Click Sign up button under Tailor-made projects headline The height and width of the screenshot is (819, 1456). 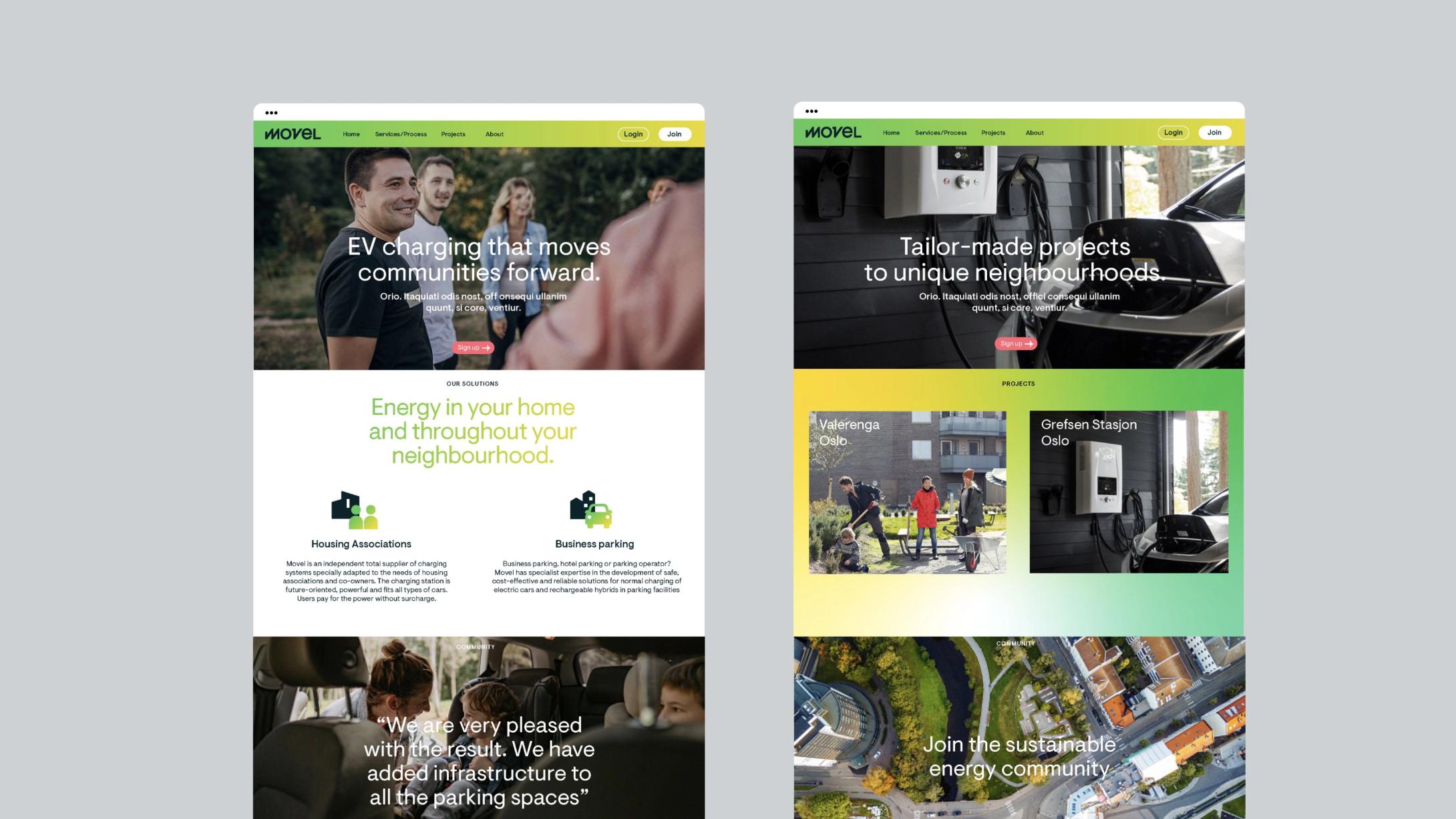[1015, 343]
